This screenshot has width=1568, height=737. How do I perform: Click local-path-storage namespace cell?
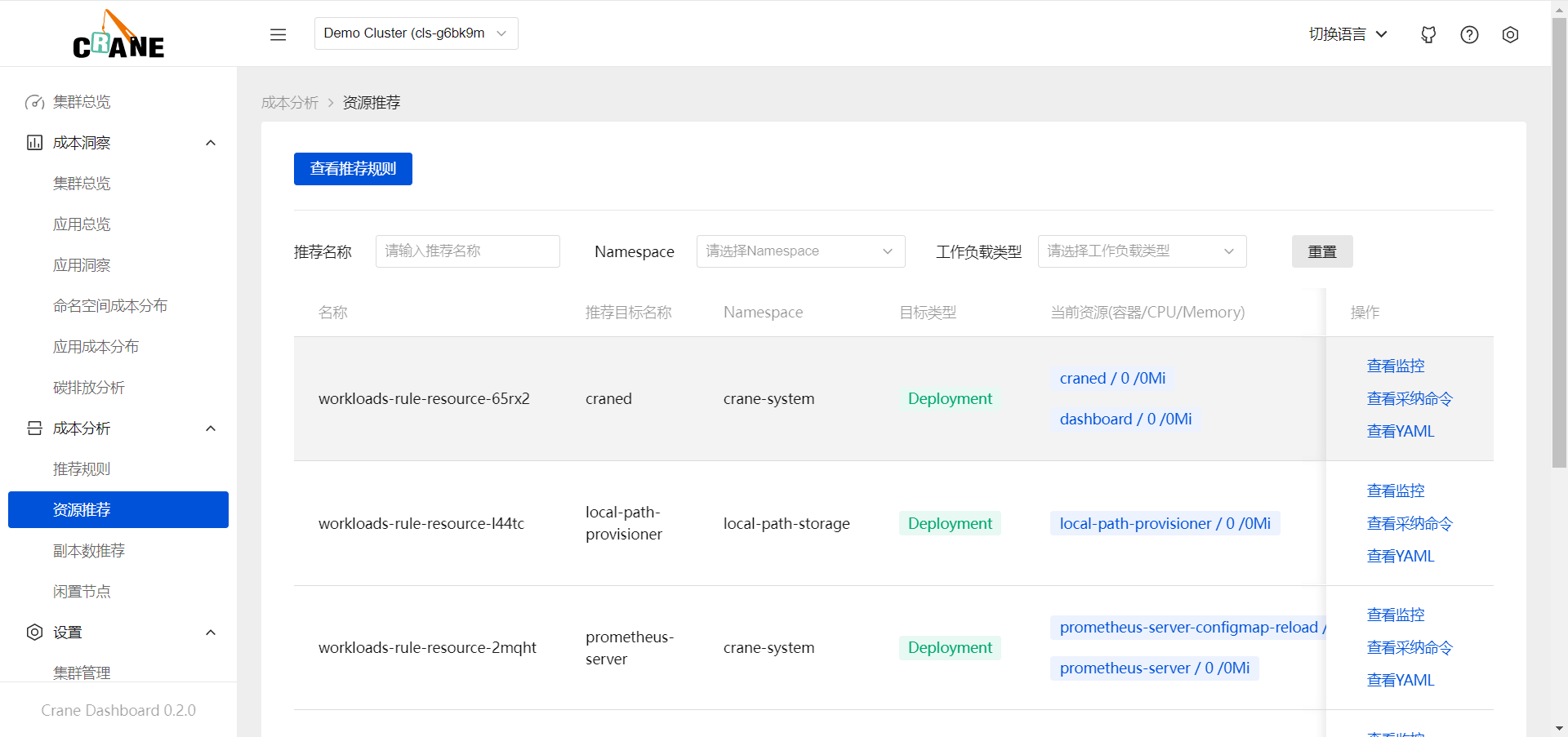point(786,523)
